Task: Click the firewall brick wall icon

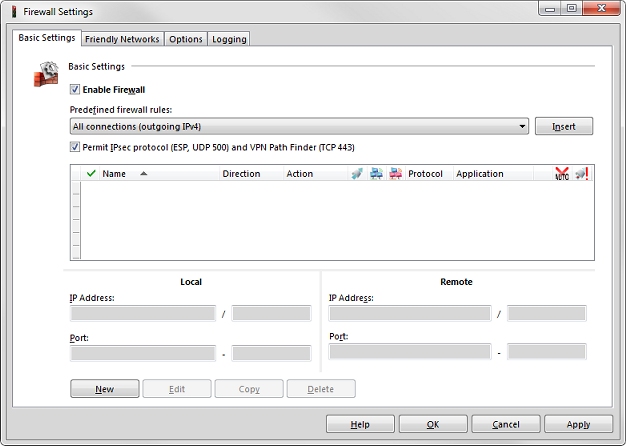Action: pos(48,77)
